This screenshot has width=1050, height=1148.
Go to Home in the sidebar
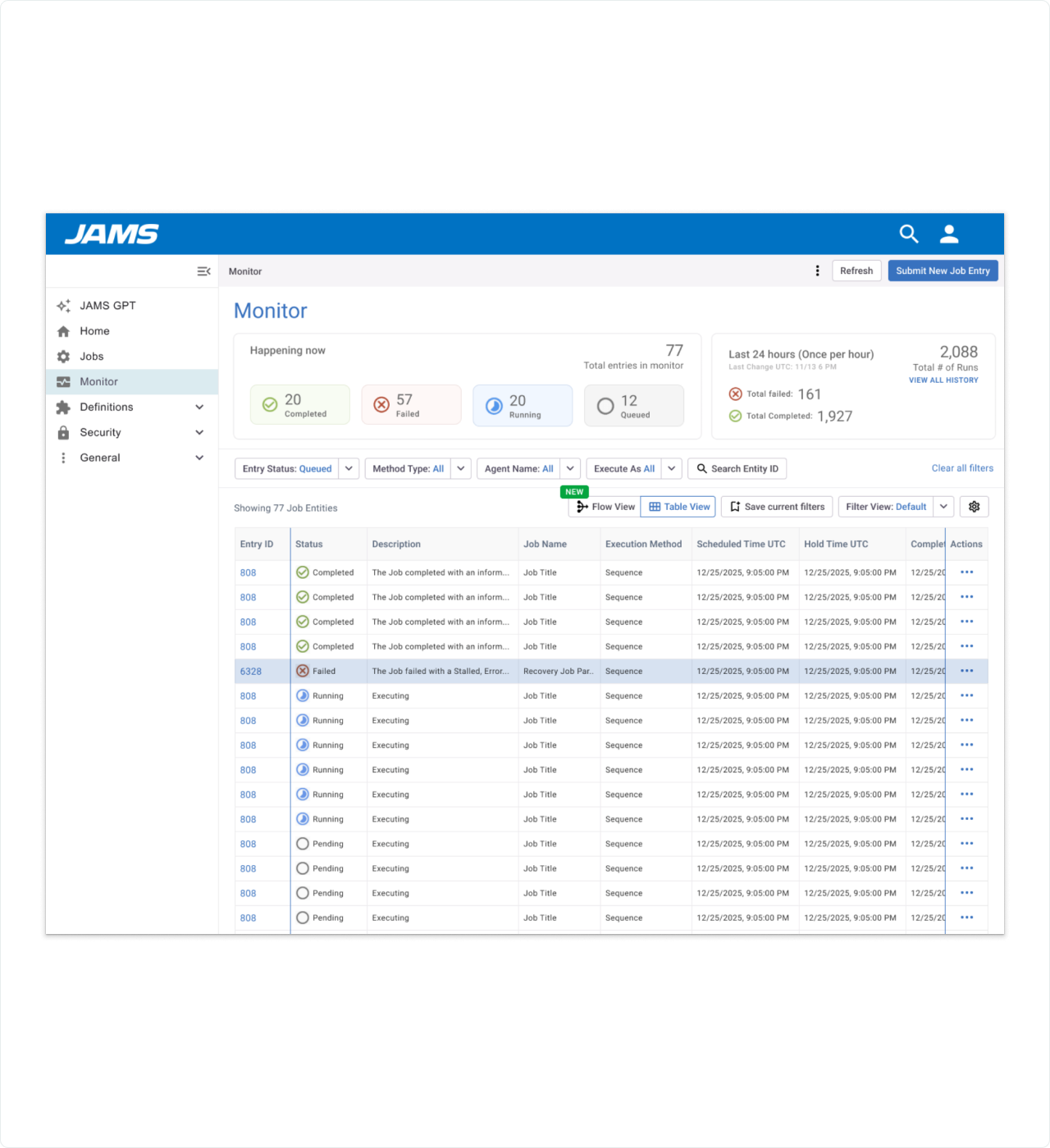[94, 331]
